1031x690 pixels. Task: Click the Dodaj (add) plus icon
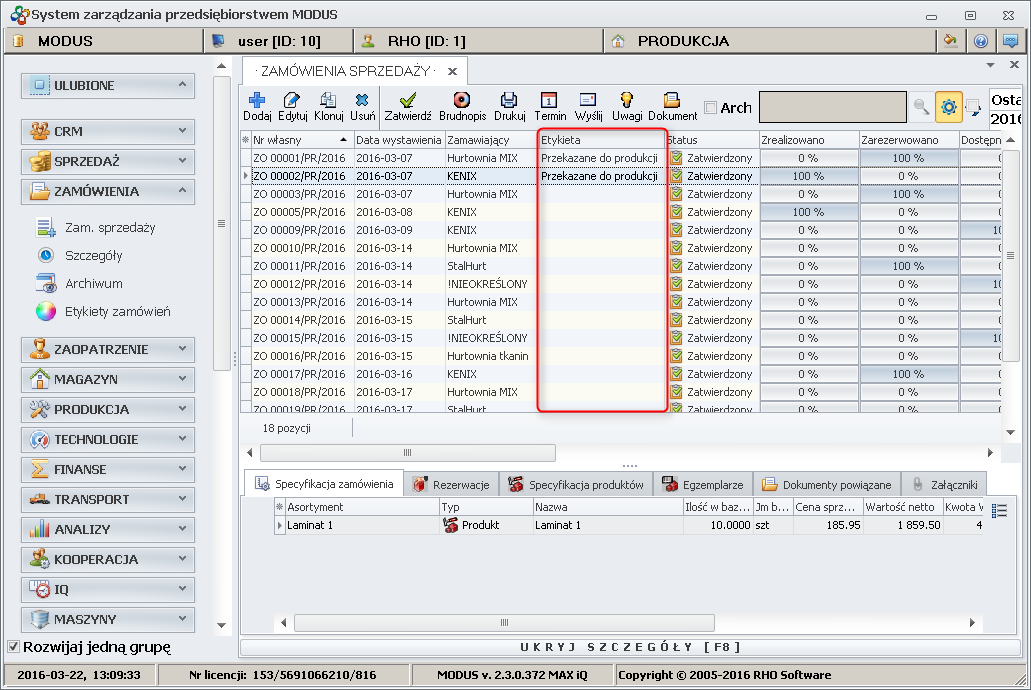pyautogui.click(x=257, y=100)
